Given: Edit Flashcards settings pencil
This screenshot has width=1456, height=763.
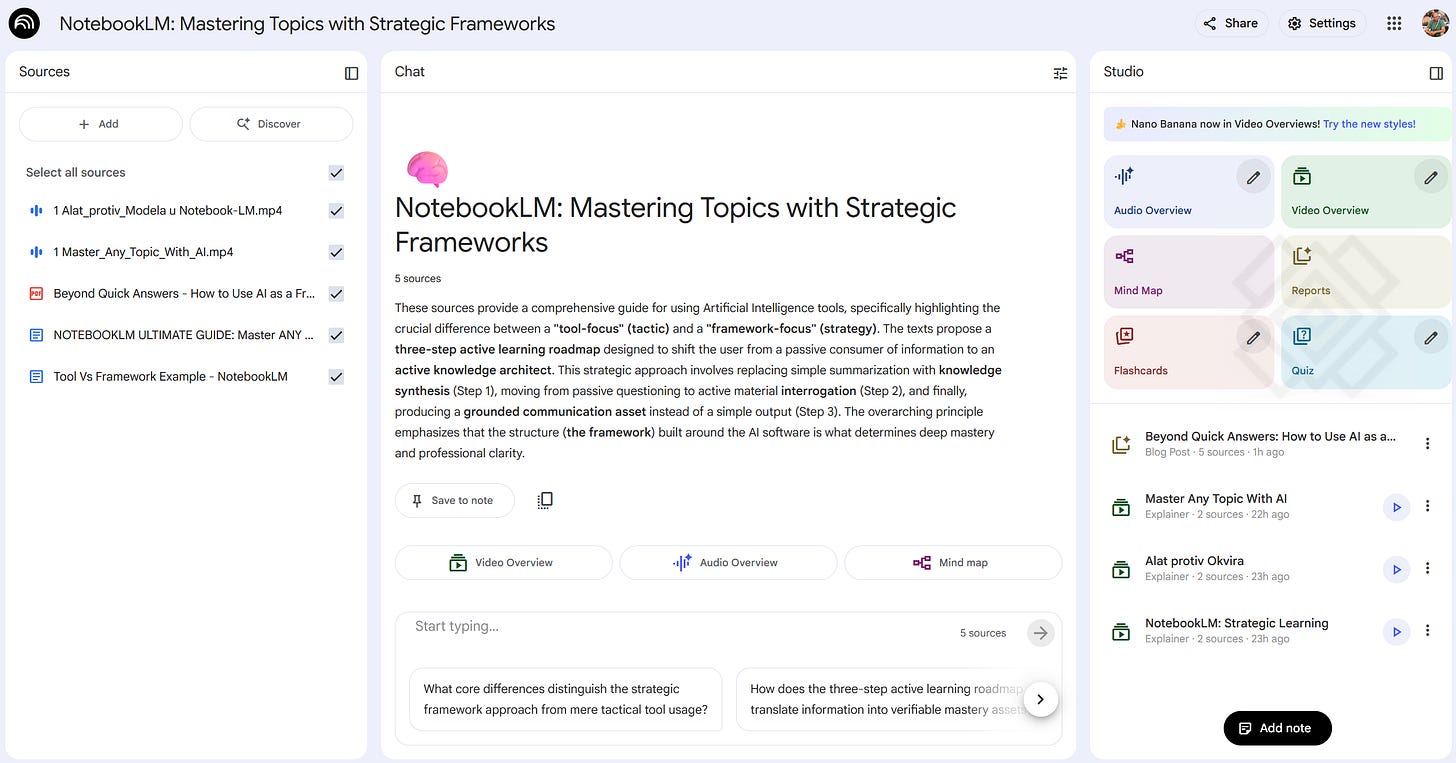Looking at the screenshot, I should pos(1253,338).
